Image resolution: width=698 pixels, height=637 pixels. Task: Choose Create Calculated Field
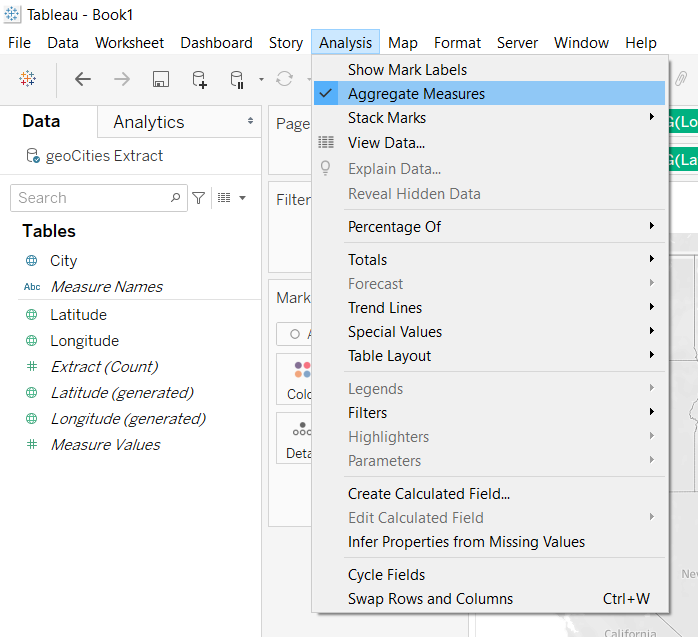(428, 494)
